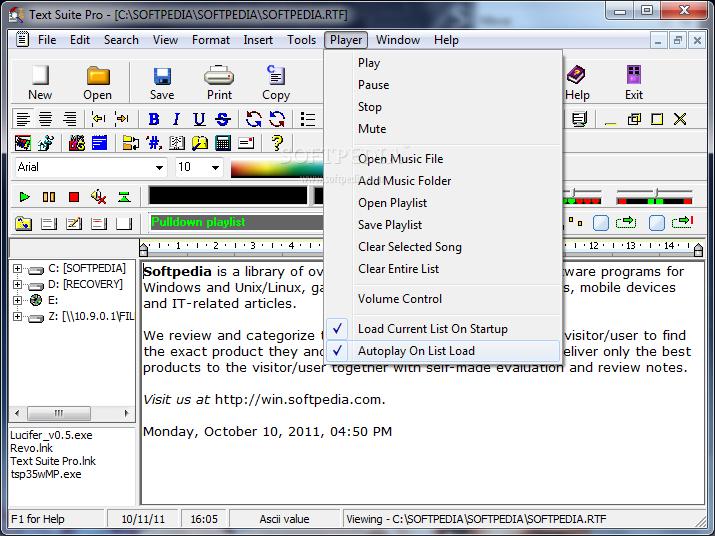Select Save Playlist menu entry
Image resolution: width=715 pixels, height=536 pixels.
tap(443, 225)
